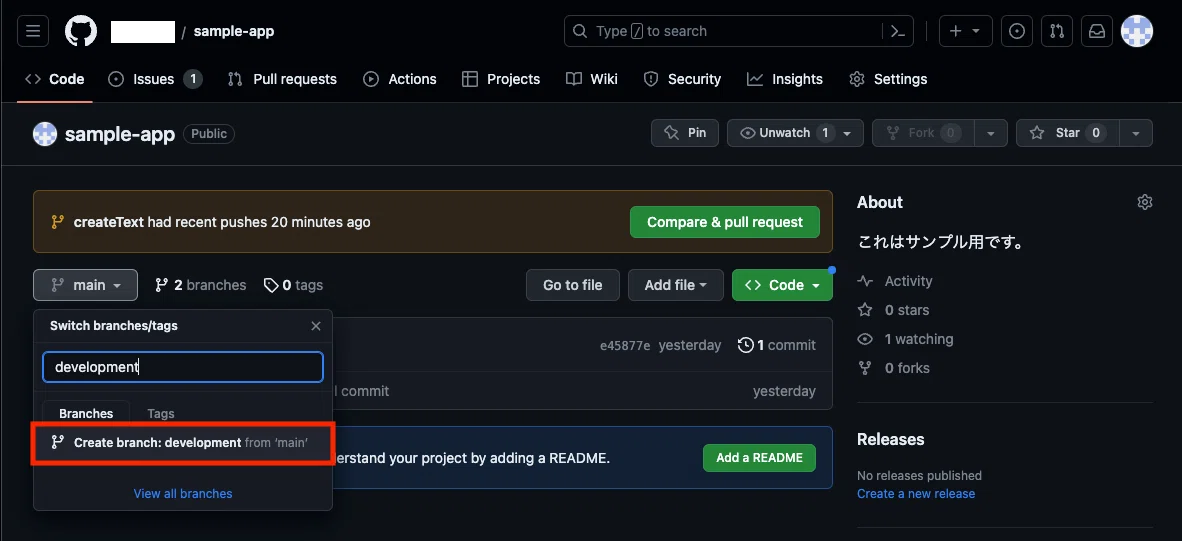Click Create a new release link
Image resolution: width=1182 pixels, height=541 pixels.
click(916, 494)
